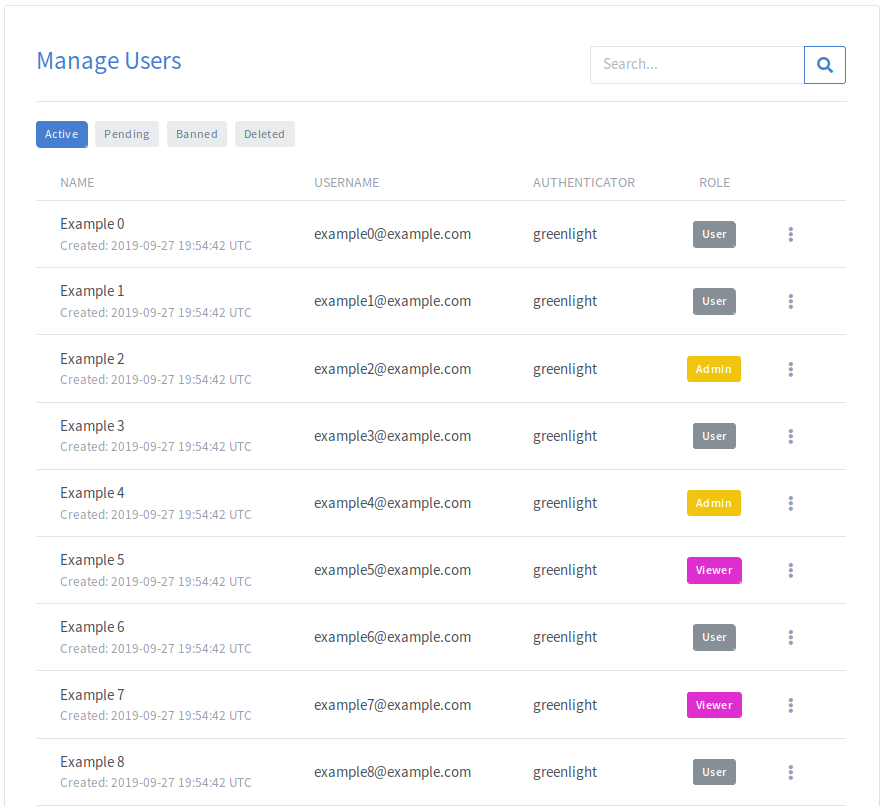Image resolution: width=882 pixels, height=806 pixels.
Task: Show the Banned users list
Action: (x=197, y=134)
